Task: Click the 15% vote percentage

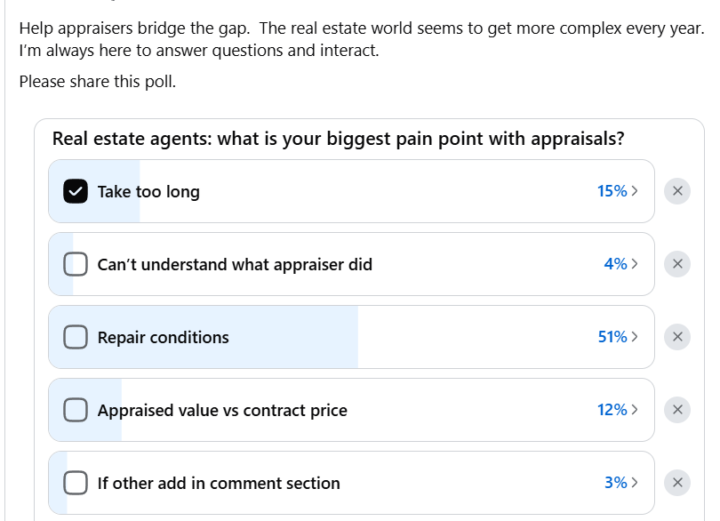Action: point(612,191)
